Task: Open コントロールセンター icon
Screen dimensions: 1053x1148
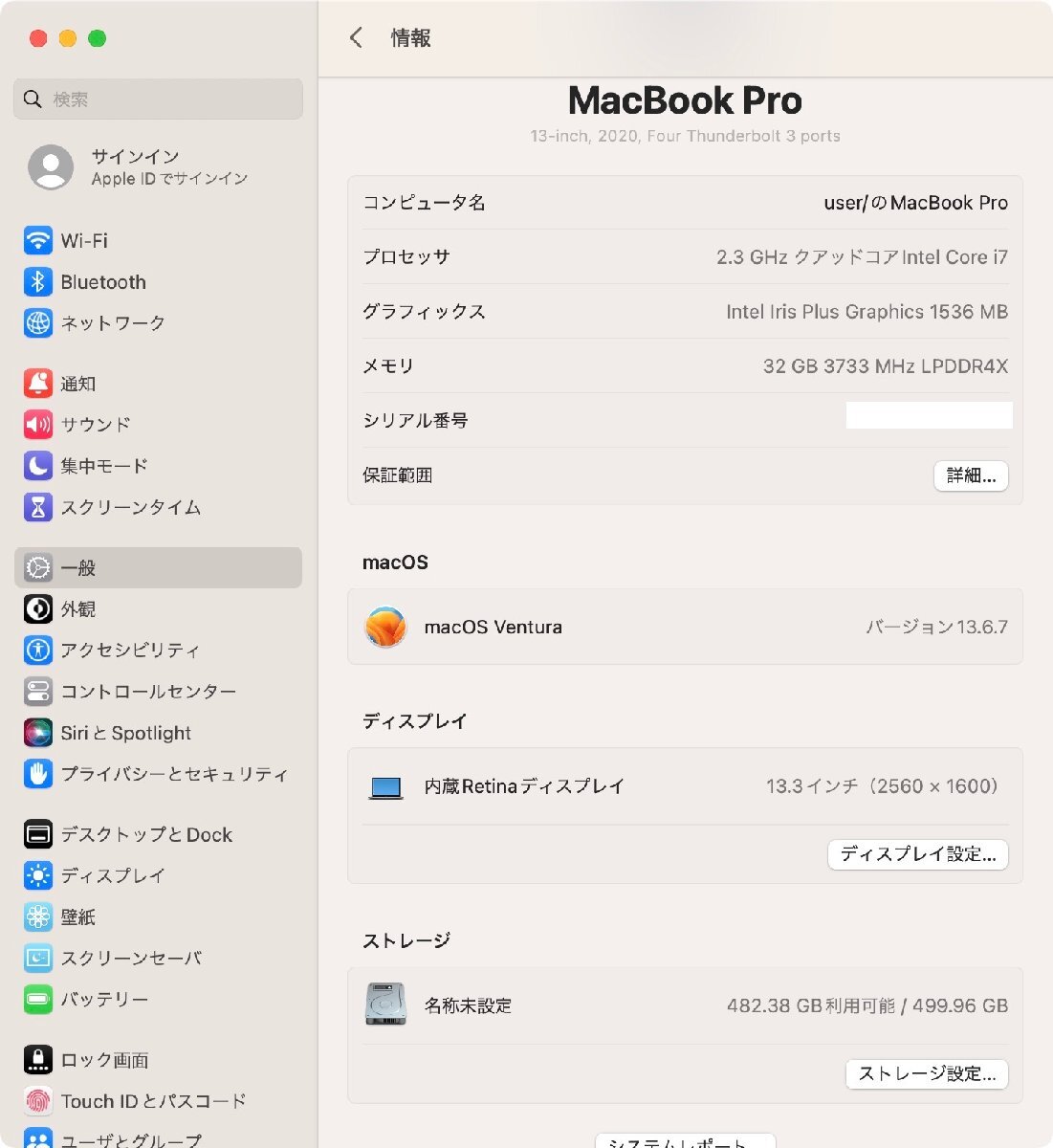Action: coord(37,691)
